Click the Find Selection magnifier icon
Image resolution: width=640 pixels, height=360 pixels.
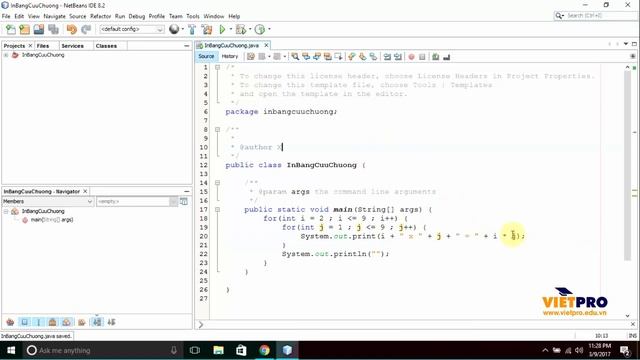point(295,57)
